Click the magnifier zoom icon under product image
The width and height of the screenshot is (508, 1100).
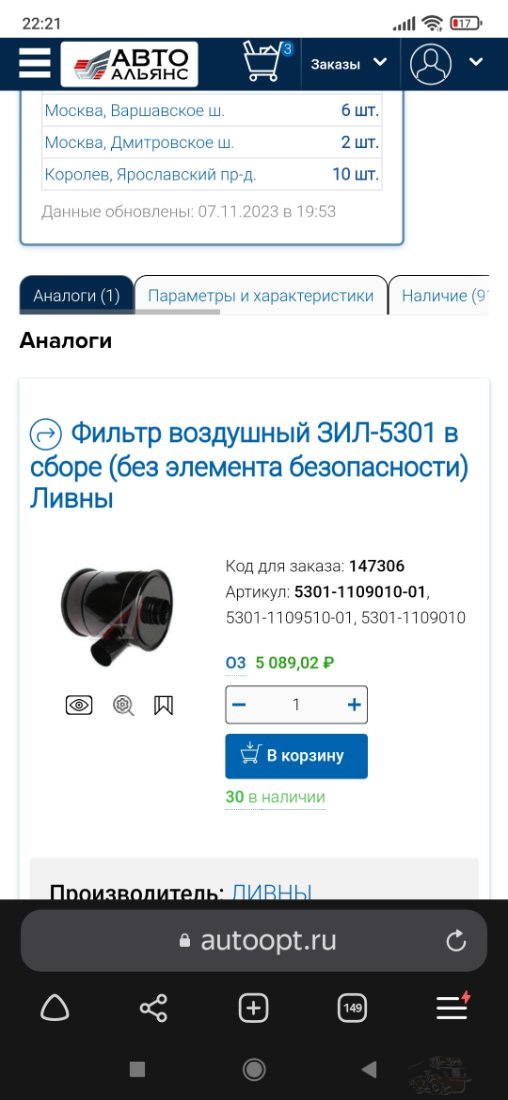[123, 705]
